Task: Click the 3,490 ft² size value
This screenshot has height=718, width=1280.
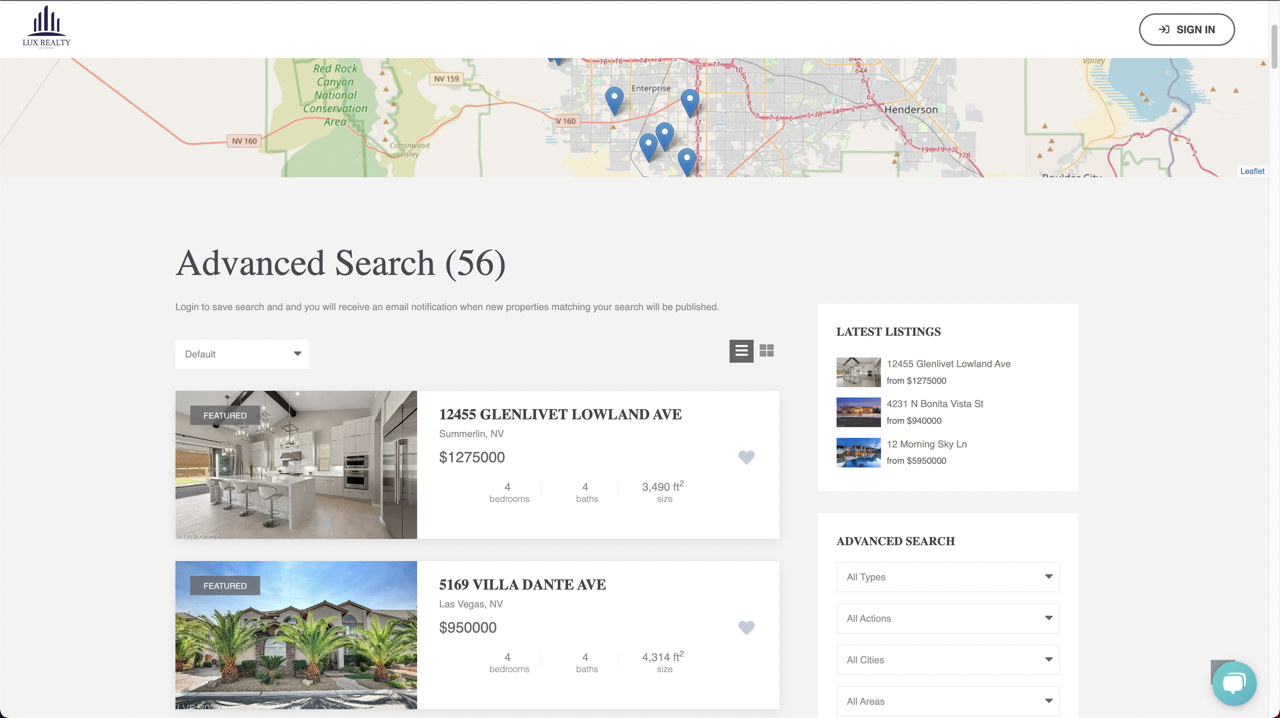Action: click(663, 487)
